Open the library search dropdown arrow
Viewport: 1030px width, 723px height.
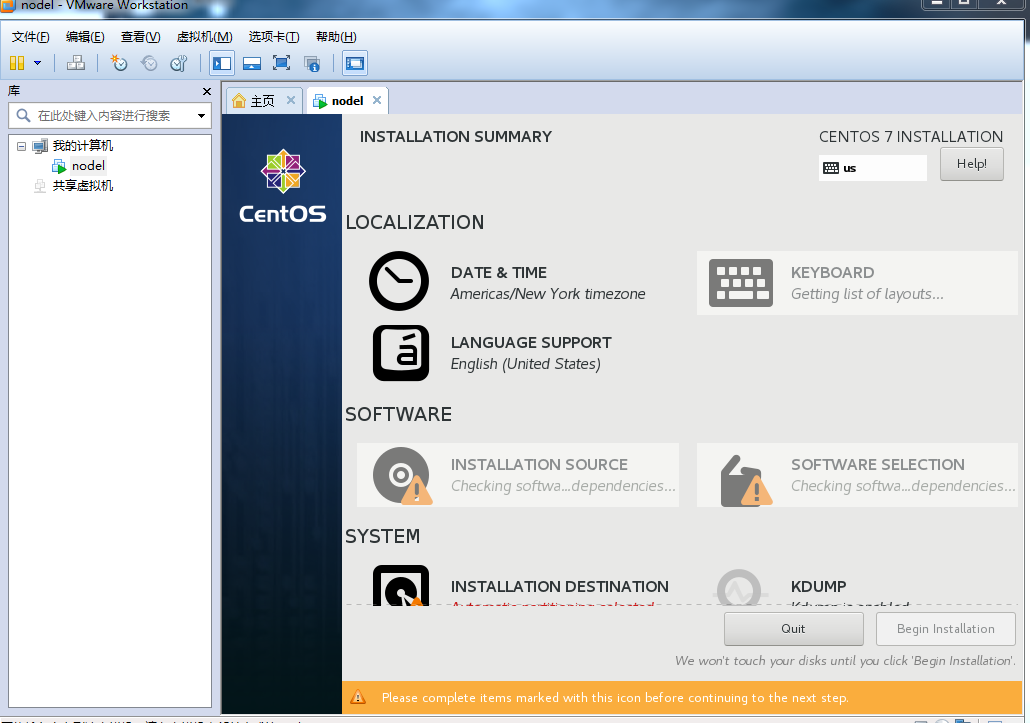coord(201,116)
